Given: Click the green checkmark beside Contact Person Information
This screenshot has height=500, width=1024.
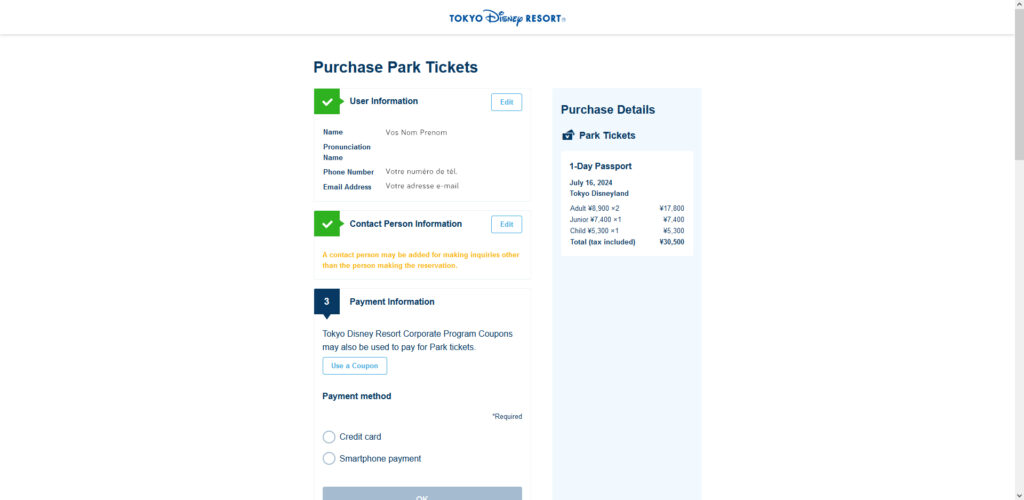Looking at the screenshot, I should [x=327, y=224].
